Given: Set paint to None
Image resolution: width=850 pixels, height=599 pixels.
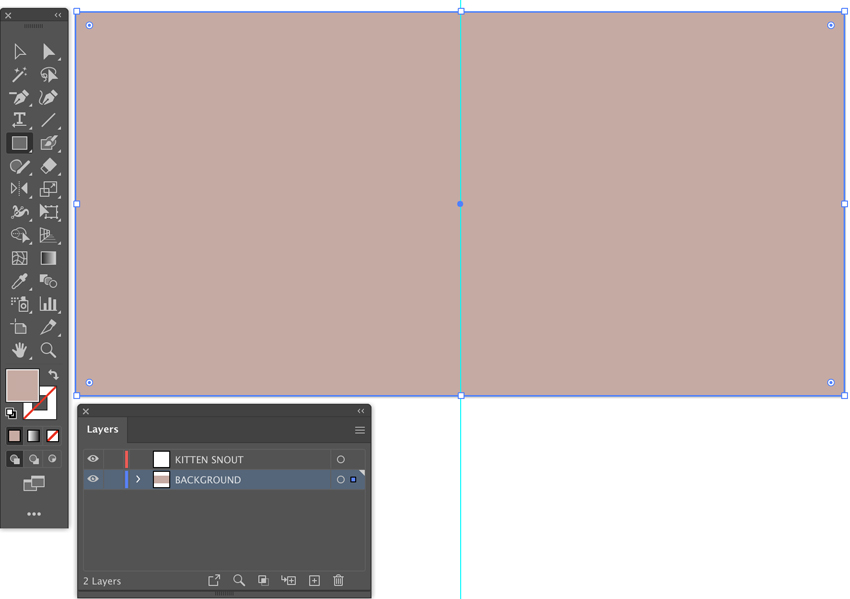Looking at the screenshot, I should click(x=53, y=436).
